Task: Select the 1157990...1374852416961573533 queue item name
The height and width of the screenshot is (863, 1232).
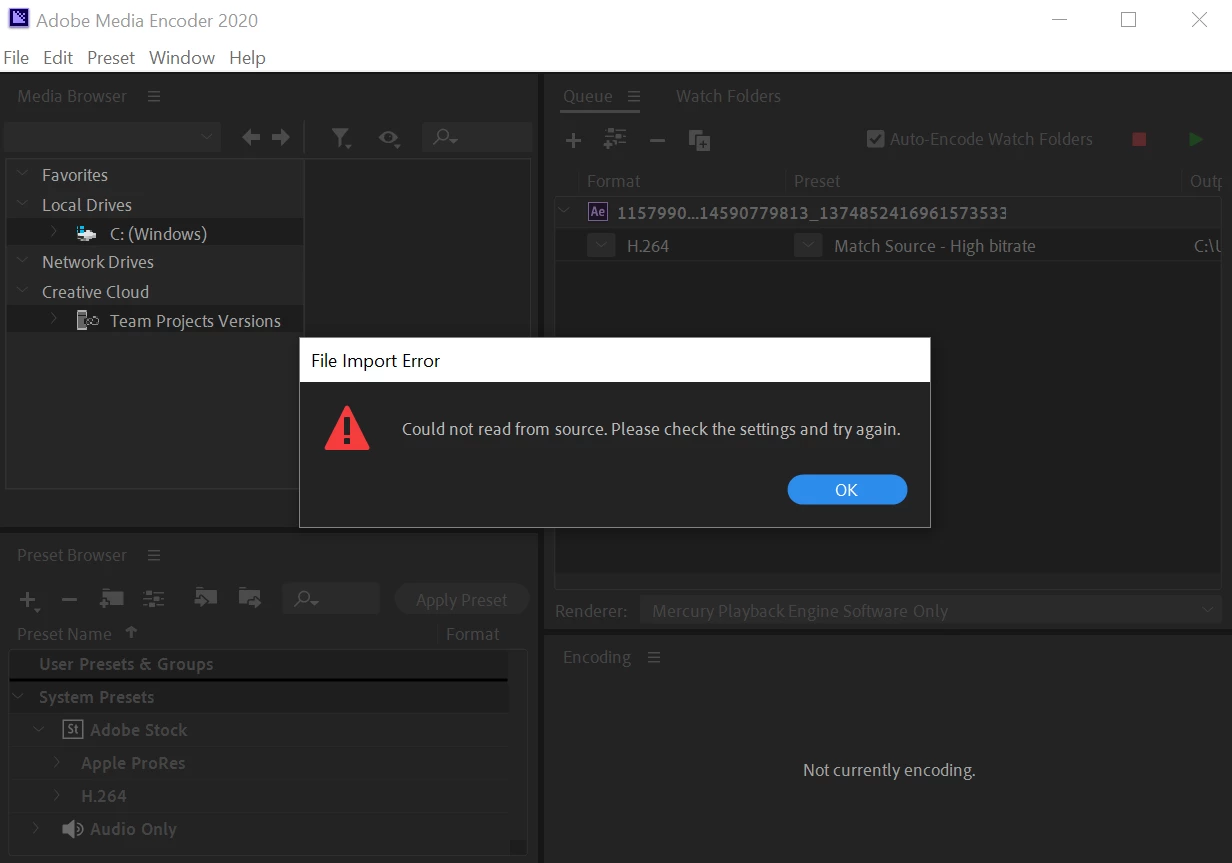Action: [x=811, y=213]
